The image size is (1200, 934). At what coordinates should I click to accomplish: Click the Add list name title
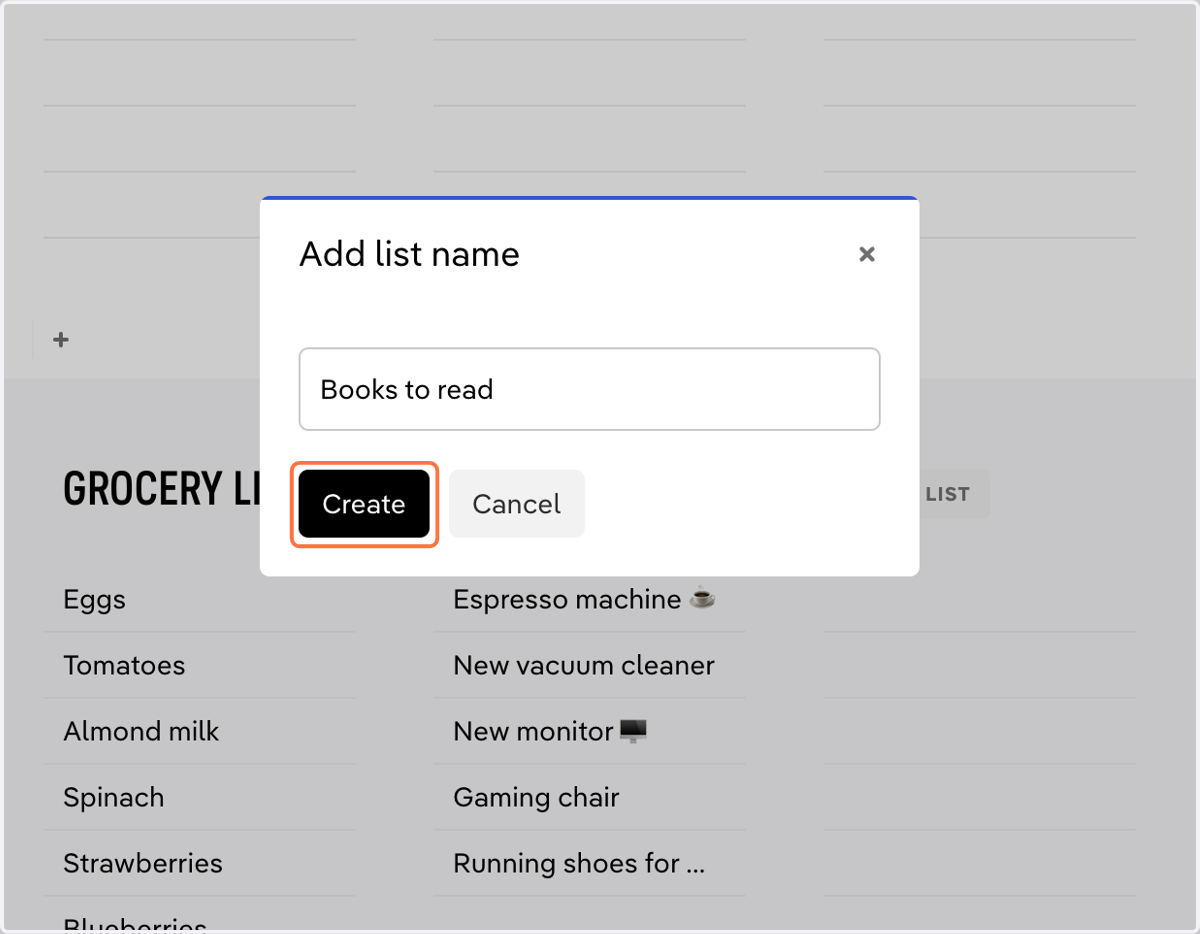coord(409,254)
